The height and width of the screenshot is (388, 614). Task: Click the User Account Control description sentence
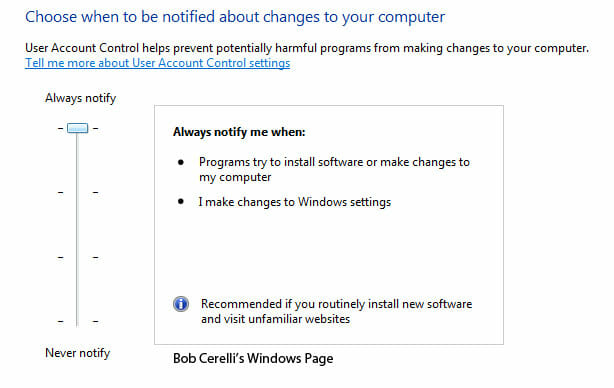(x=307, y=48)
